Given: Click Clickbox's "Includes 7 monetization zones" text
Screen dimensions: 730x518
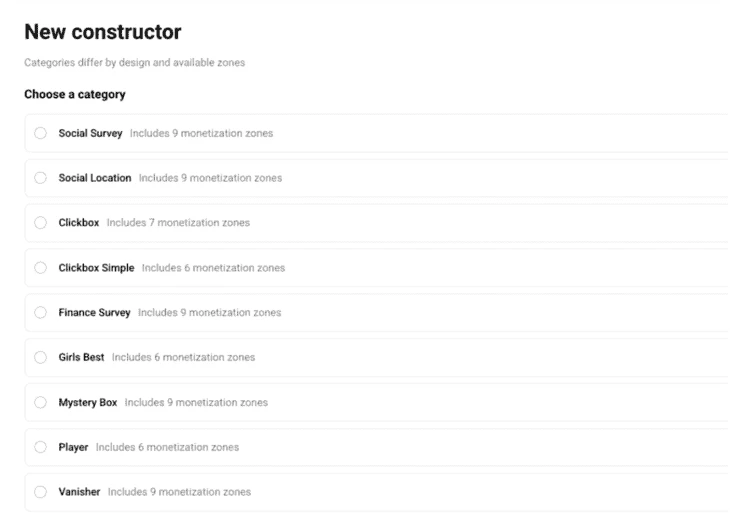Looking at the screenshot, I should pyautogui.click(x=178, y=223).
